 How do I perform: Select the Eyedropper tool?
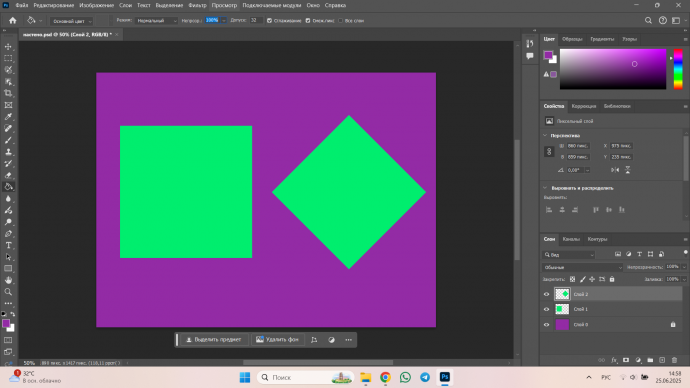tap(8, 117)
